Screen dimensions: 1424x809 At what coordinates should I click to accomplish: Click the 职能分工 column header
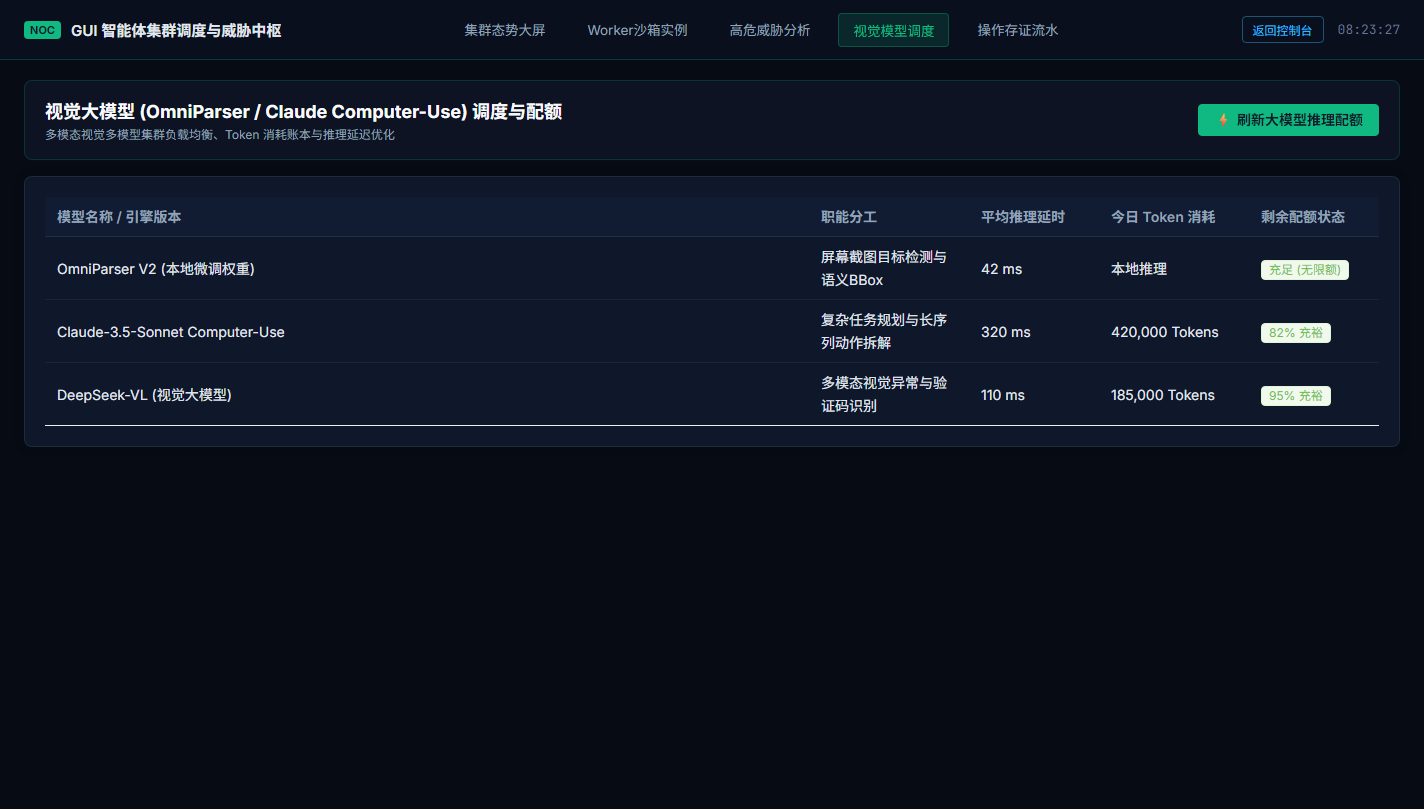848,217
